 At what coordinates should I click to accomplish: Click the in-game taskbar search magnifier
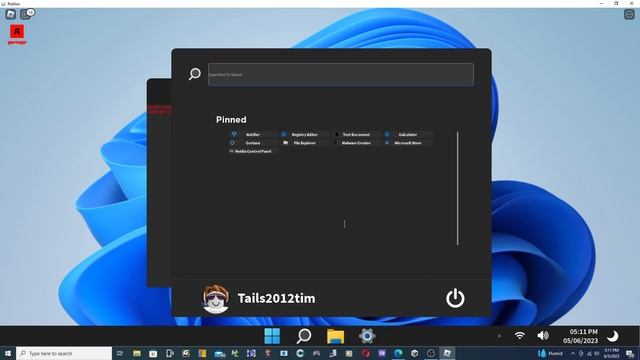coord(304,336)
